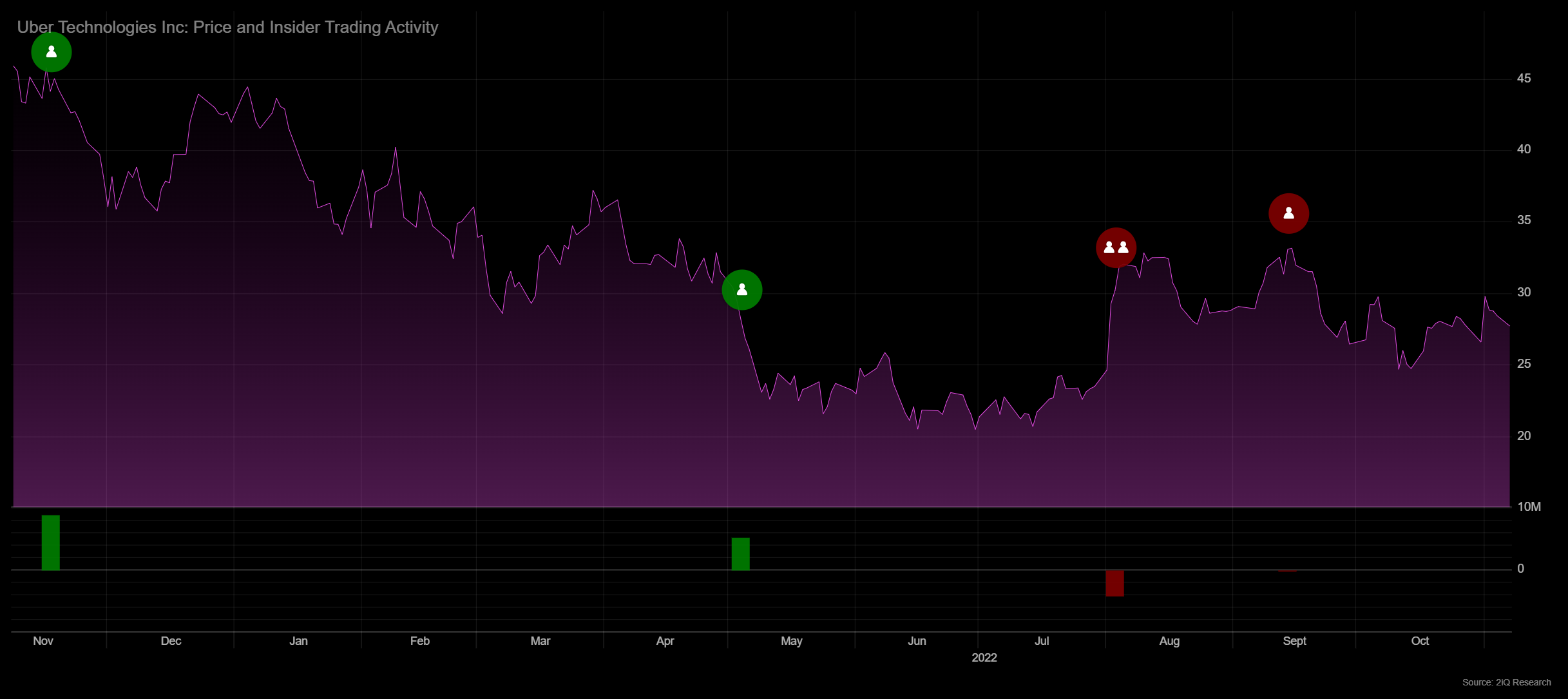
Task: Click the 'Jan' x-axis label
Action: click(x=298, y=641)
